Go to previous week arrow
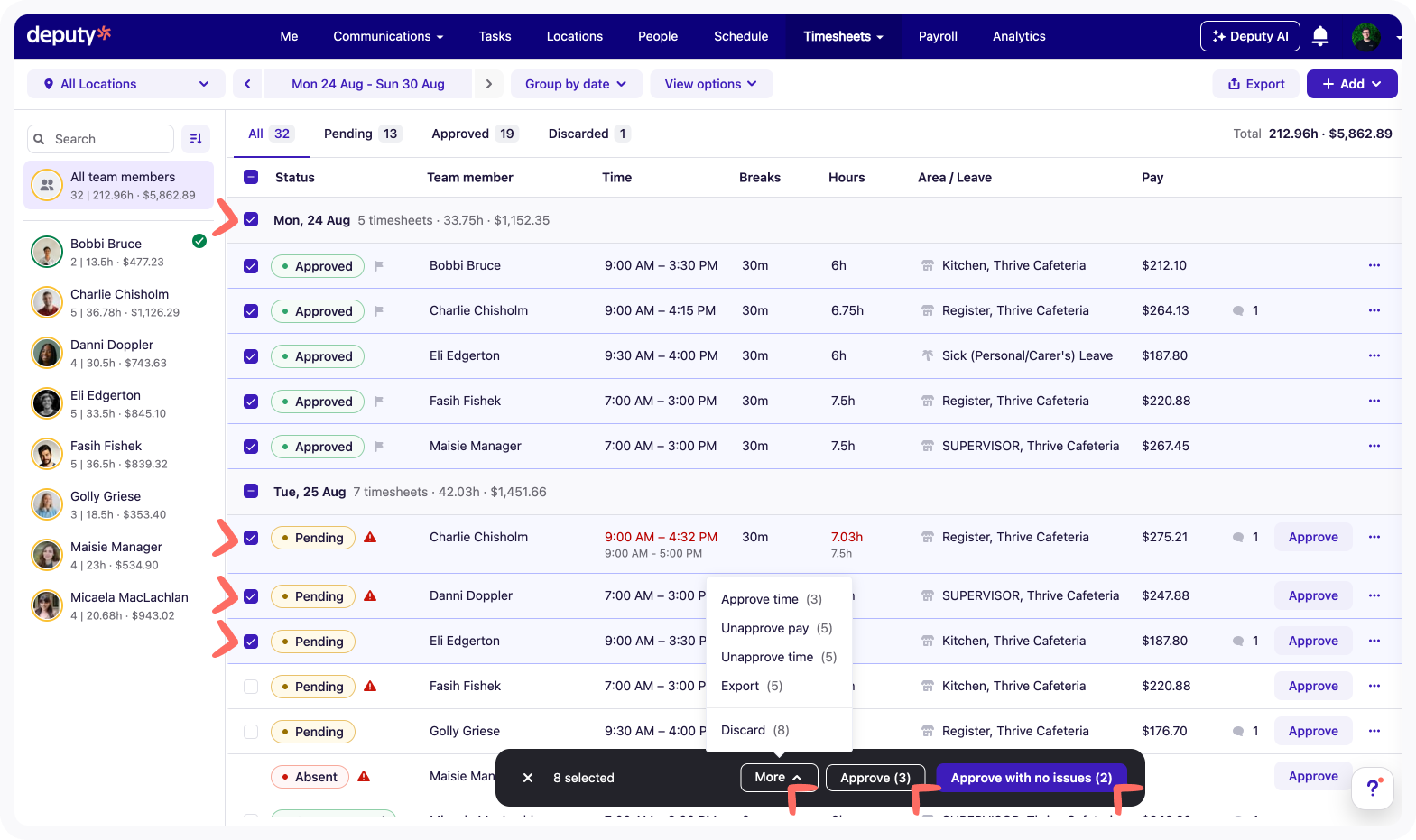This screenshot has height=840, width=1416. (x=247, y=84)
